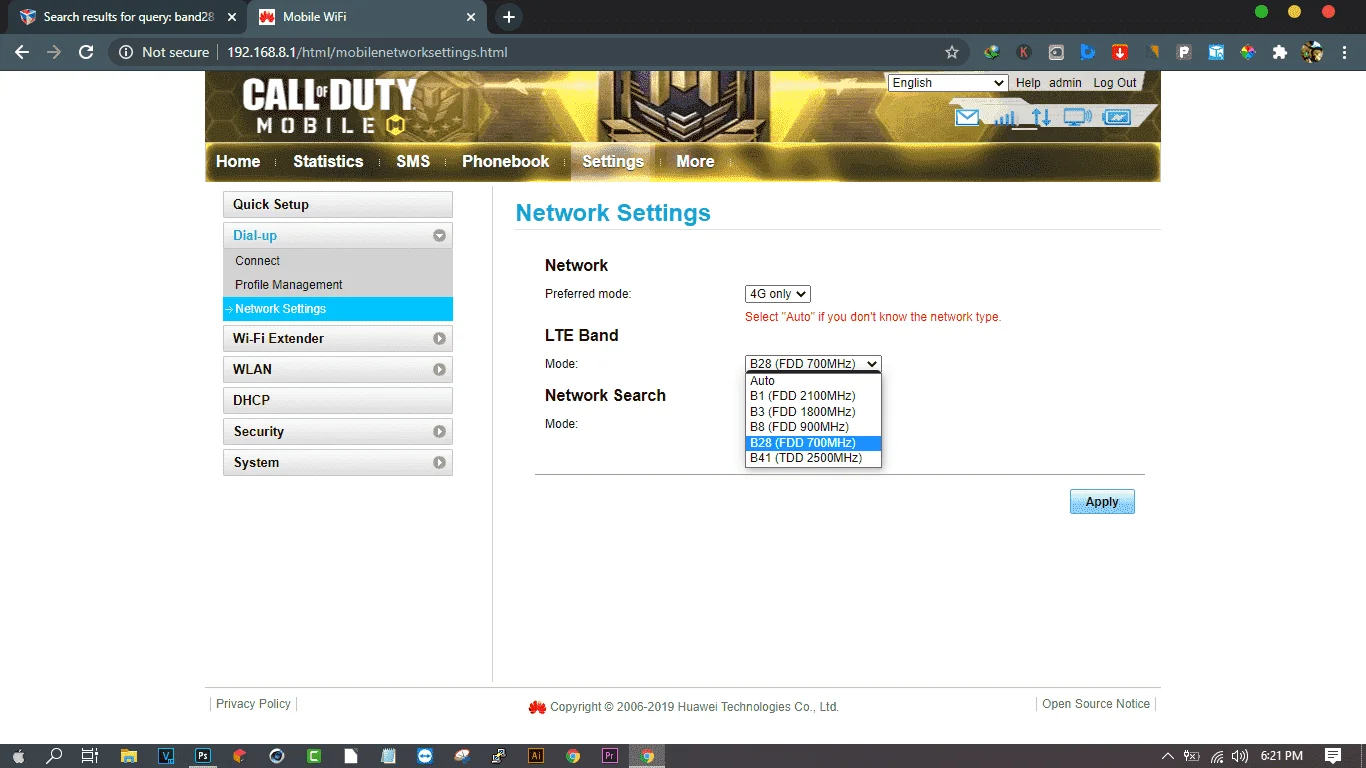The width and height of the screenshot is (1366, 768).
Task: Open the Phonebook nav tab
Action: point(506,161)
